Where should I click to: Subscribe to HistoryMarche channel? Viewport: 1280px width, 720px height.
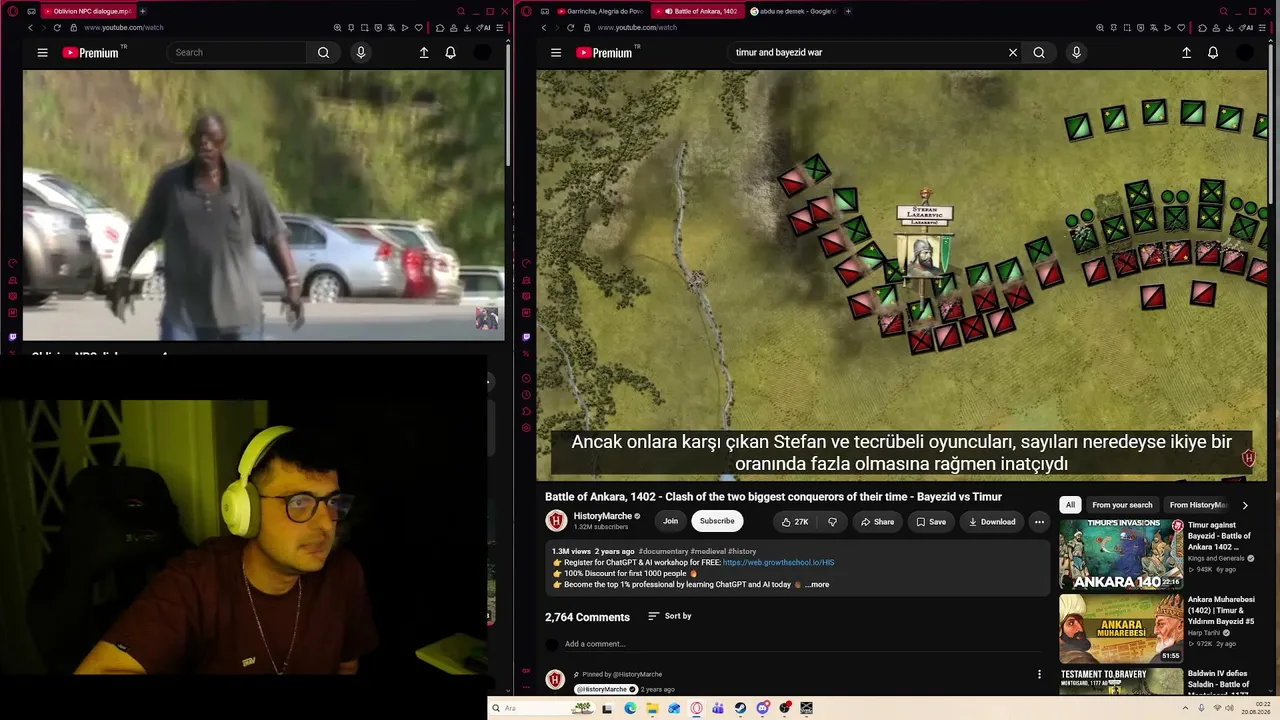717,521
